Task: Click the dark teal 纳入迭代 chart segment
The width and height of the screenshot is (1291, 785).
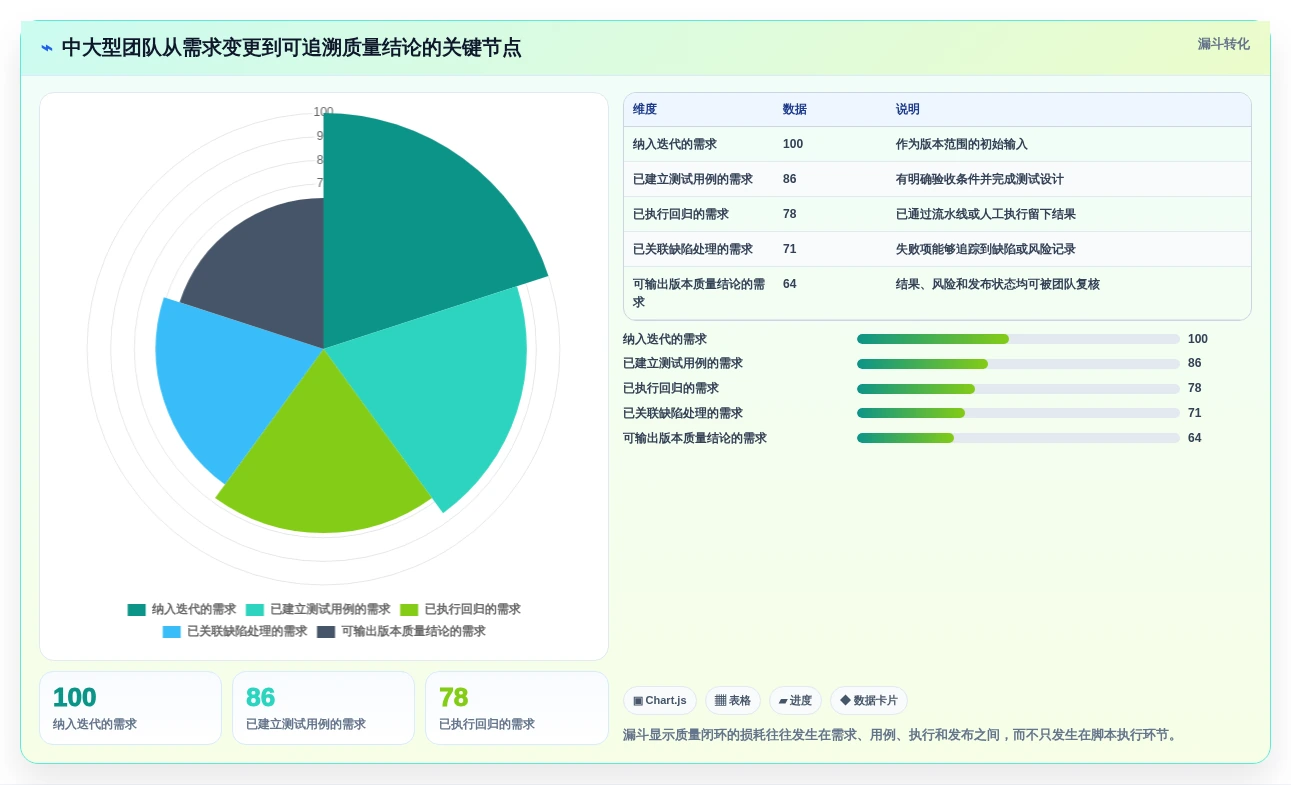Action: point(410,230)
